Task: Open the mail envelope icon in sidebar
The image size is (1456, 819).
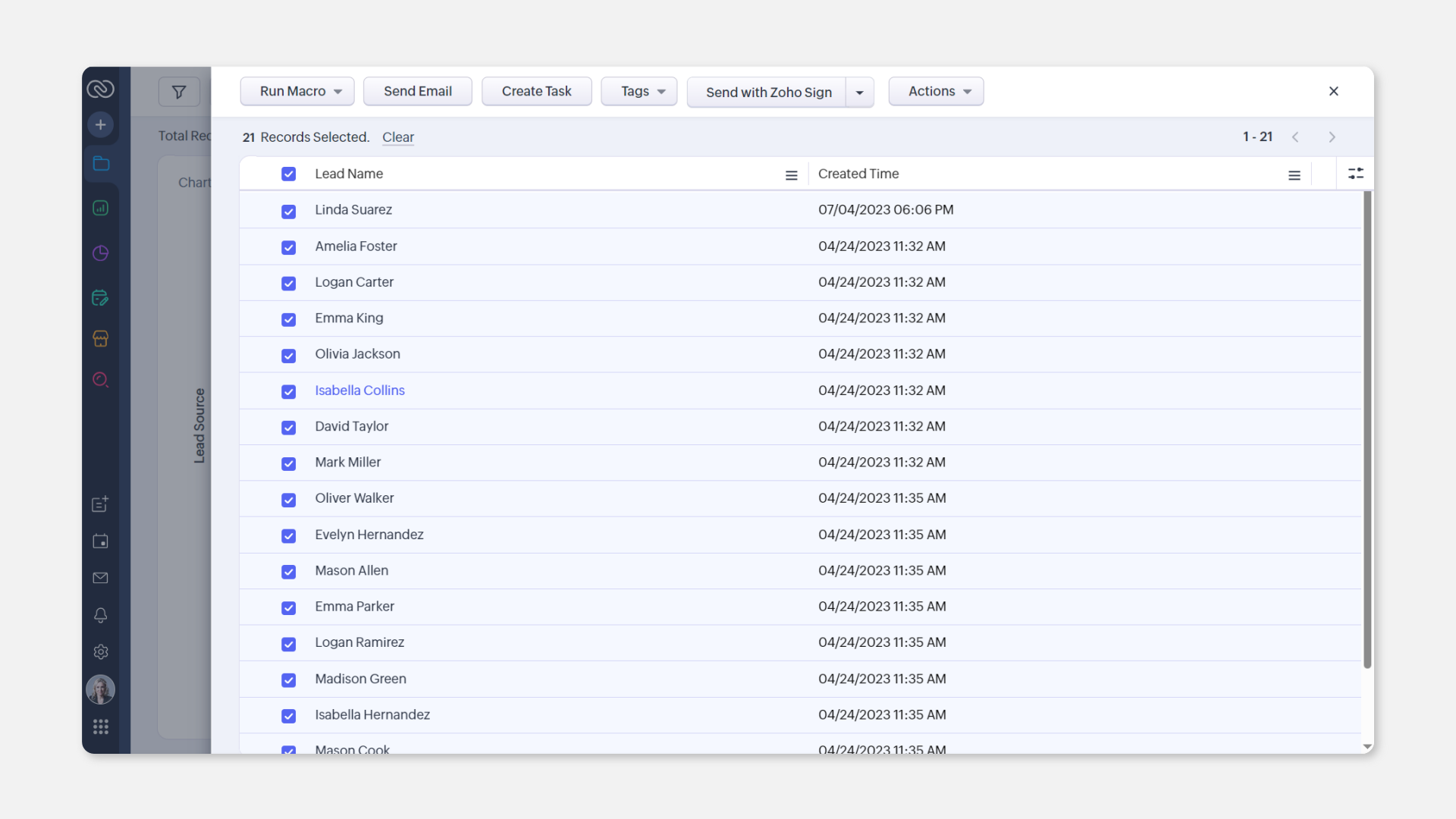Action: (100, 578)
